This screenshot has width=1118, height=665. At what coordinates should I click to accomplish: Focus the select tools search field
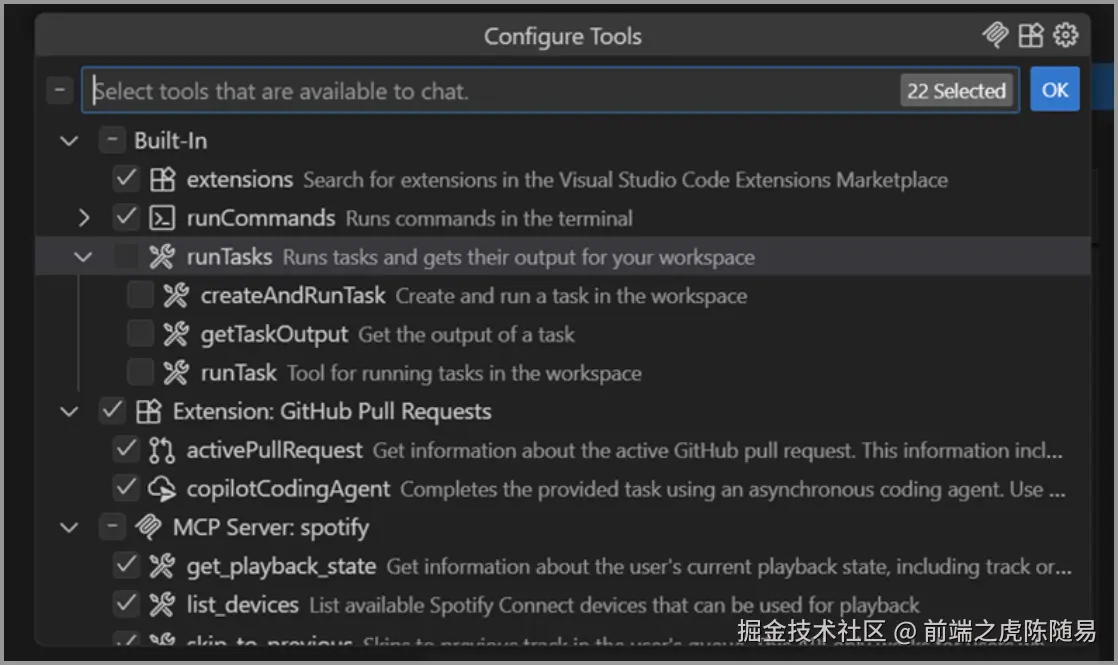click(492, 91)
